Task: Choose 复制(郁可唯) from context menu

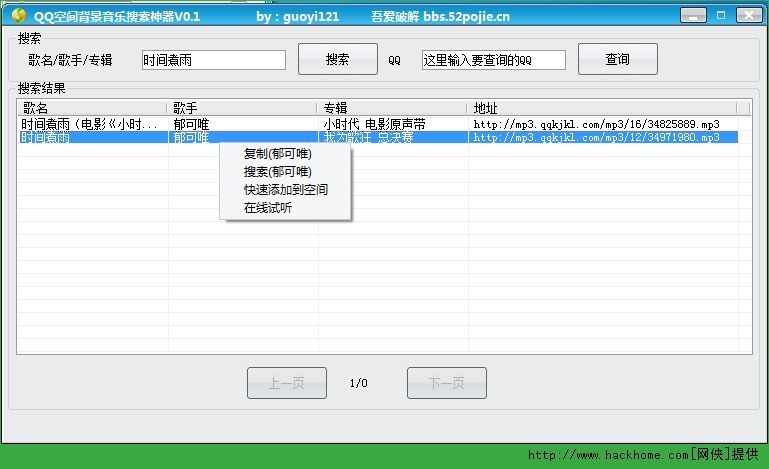Action: point(278,154)
